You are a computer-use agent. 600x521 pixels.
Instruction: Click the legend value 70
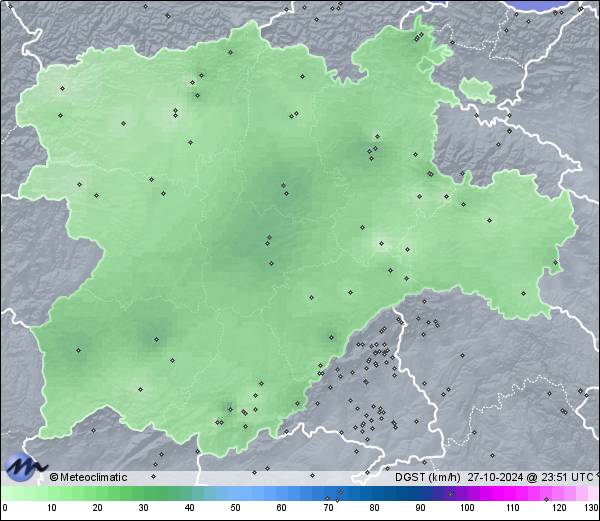(328, 508)
